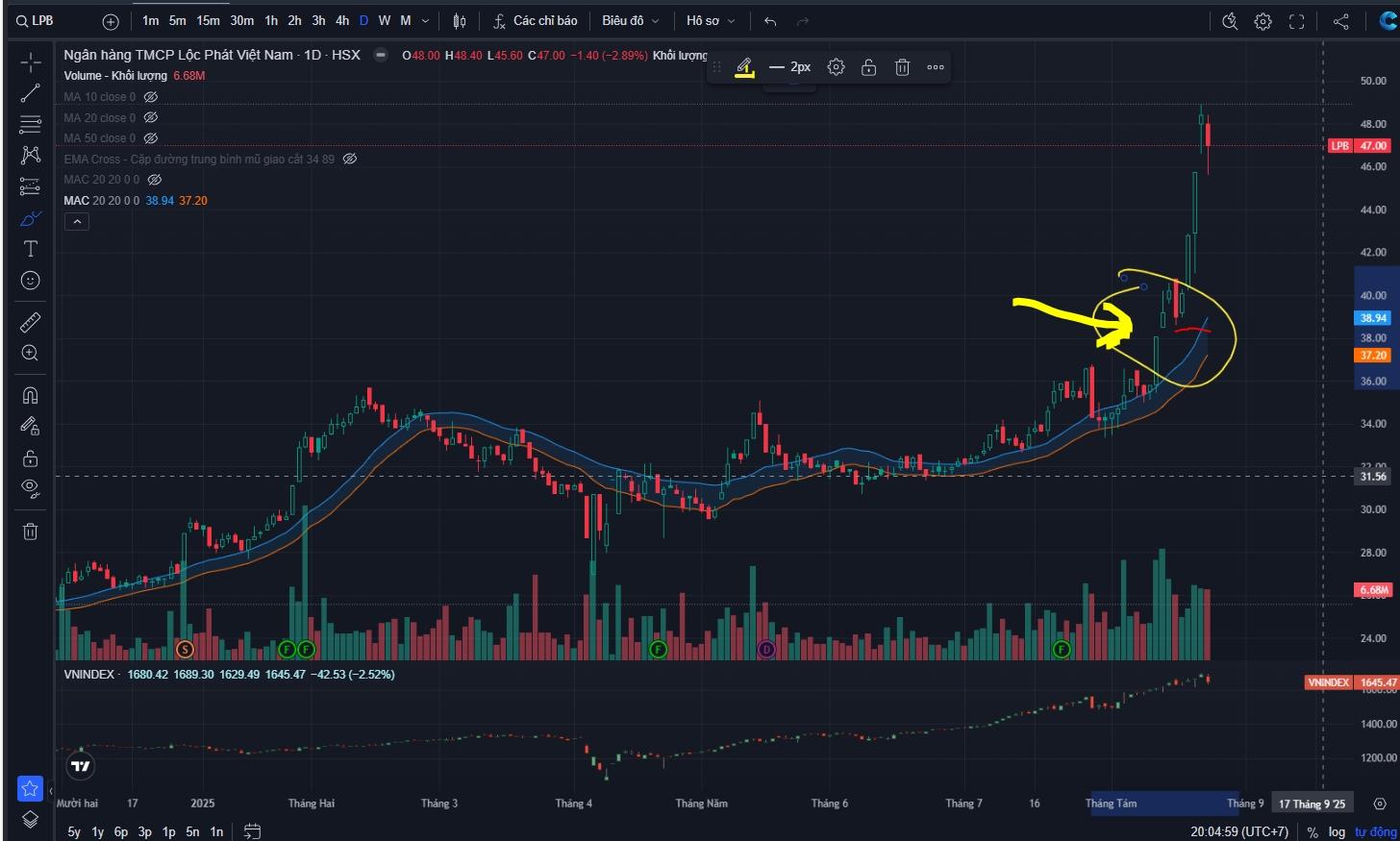Screen dimensions: 1400x841
Task: Select the crosshair cursor tool
Action: (x=31, y=63)
